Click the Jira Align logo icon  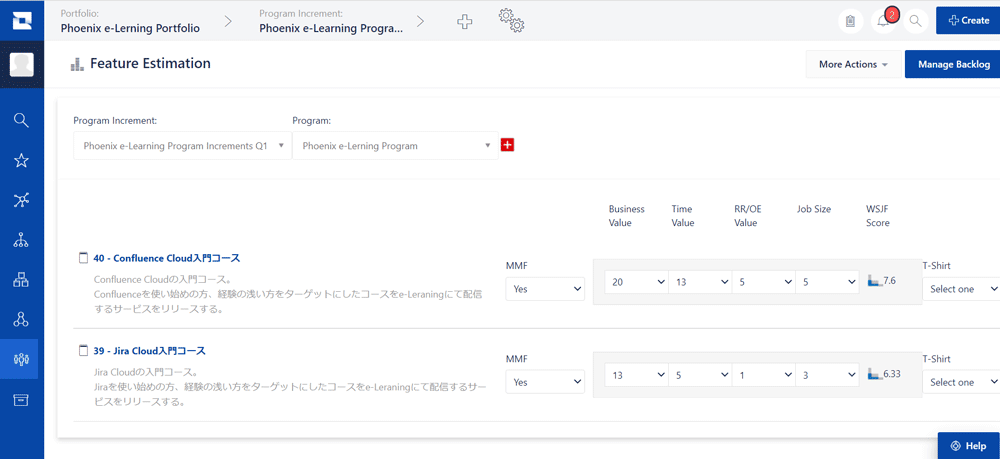click(22, 20)
